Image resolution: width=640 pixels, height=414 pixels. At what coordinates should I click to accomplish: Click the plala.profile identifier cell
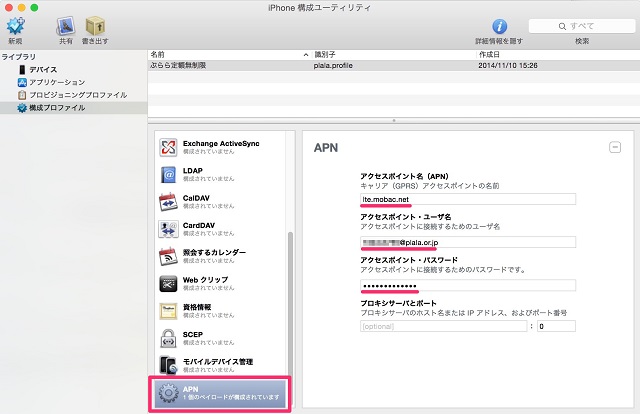point(333,65)
